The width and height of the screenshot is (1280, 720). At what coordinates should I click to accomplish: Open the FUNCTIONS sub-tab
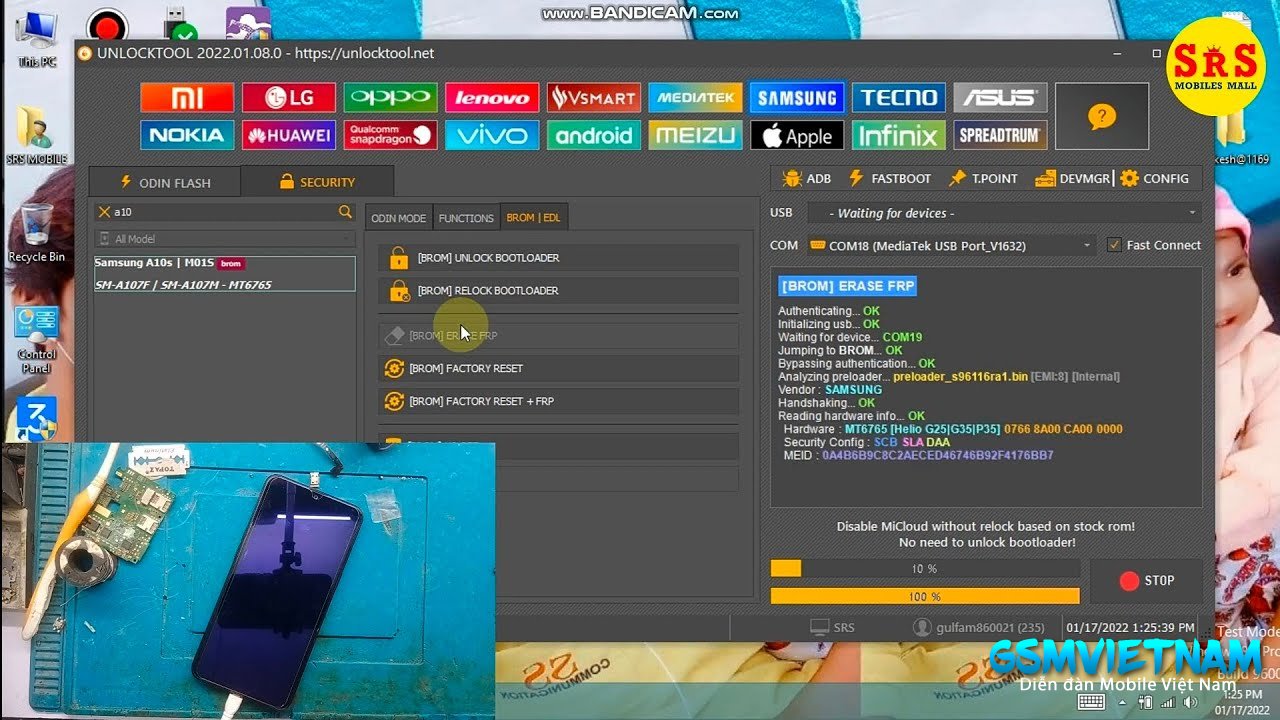click(466, 218)
